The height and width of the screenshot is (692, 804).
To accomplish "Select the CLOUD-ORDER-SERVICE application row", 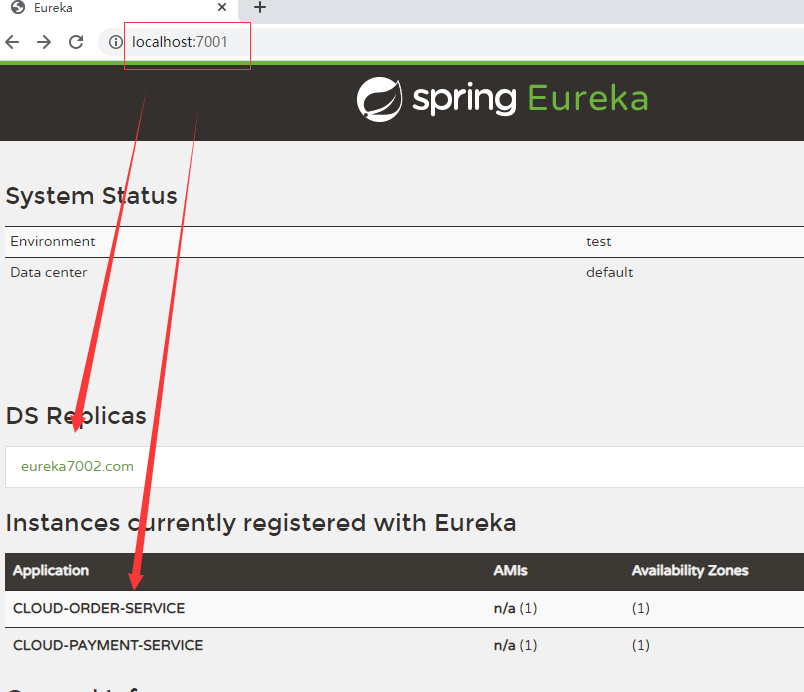I will coord(99,608).
